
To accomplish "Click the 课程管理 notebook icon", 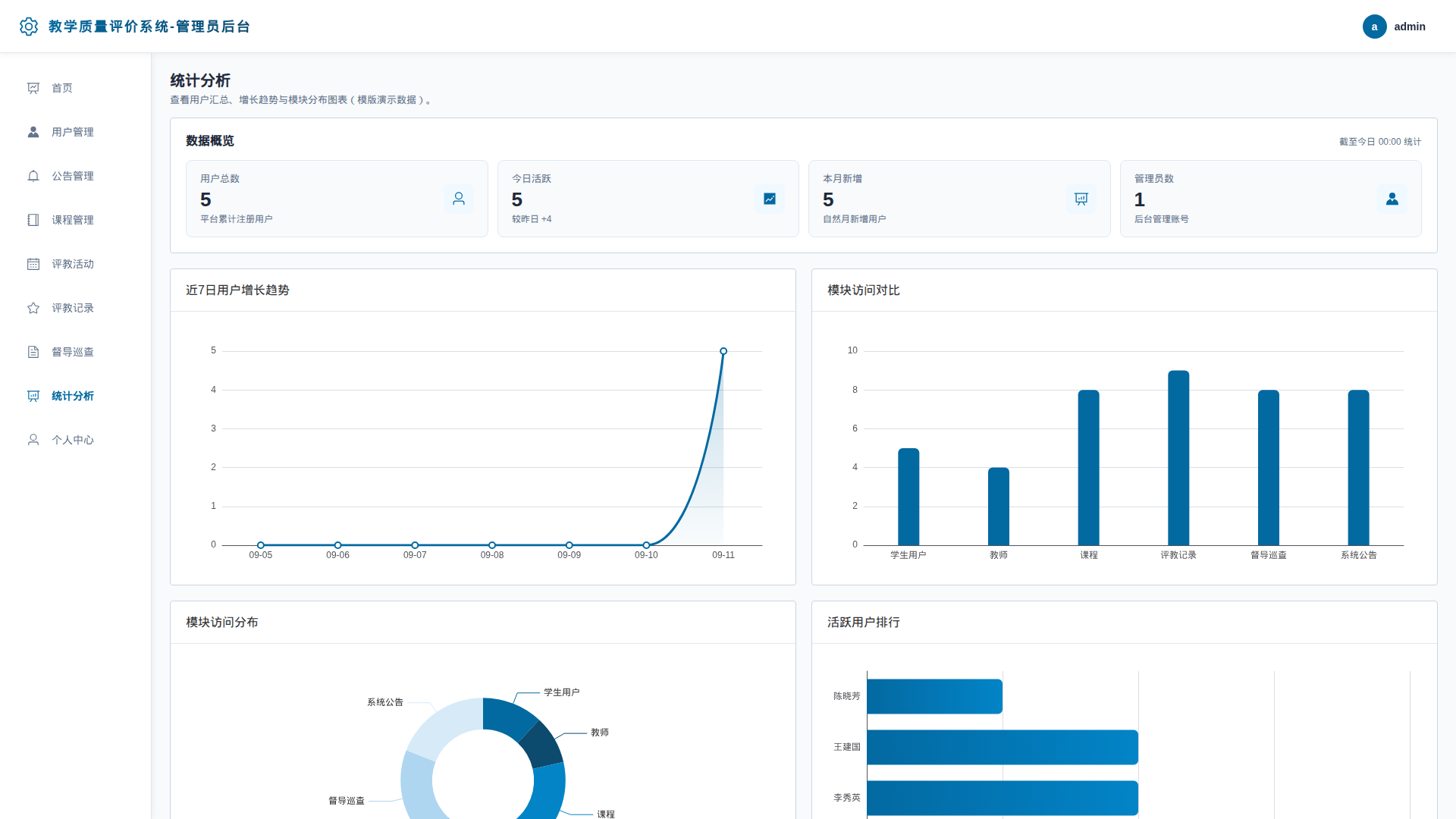I will point(33,220).
